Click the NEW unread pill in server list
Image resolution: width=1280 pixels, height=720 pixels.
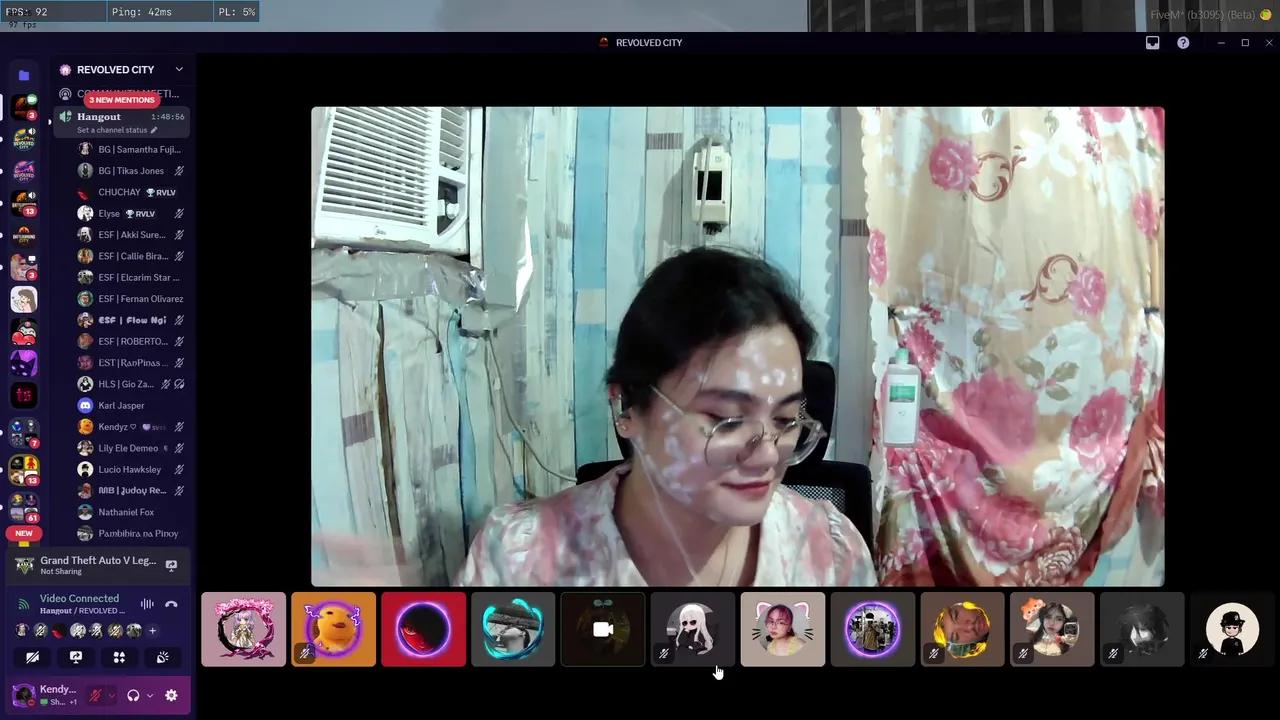tap(24, 533)
